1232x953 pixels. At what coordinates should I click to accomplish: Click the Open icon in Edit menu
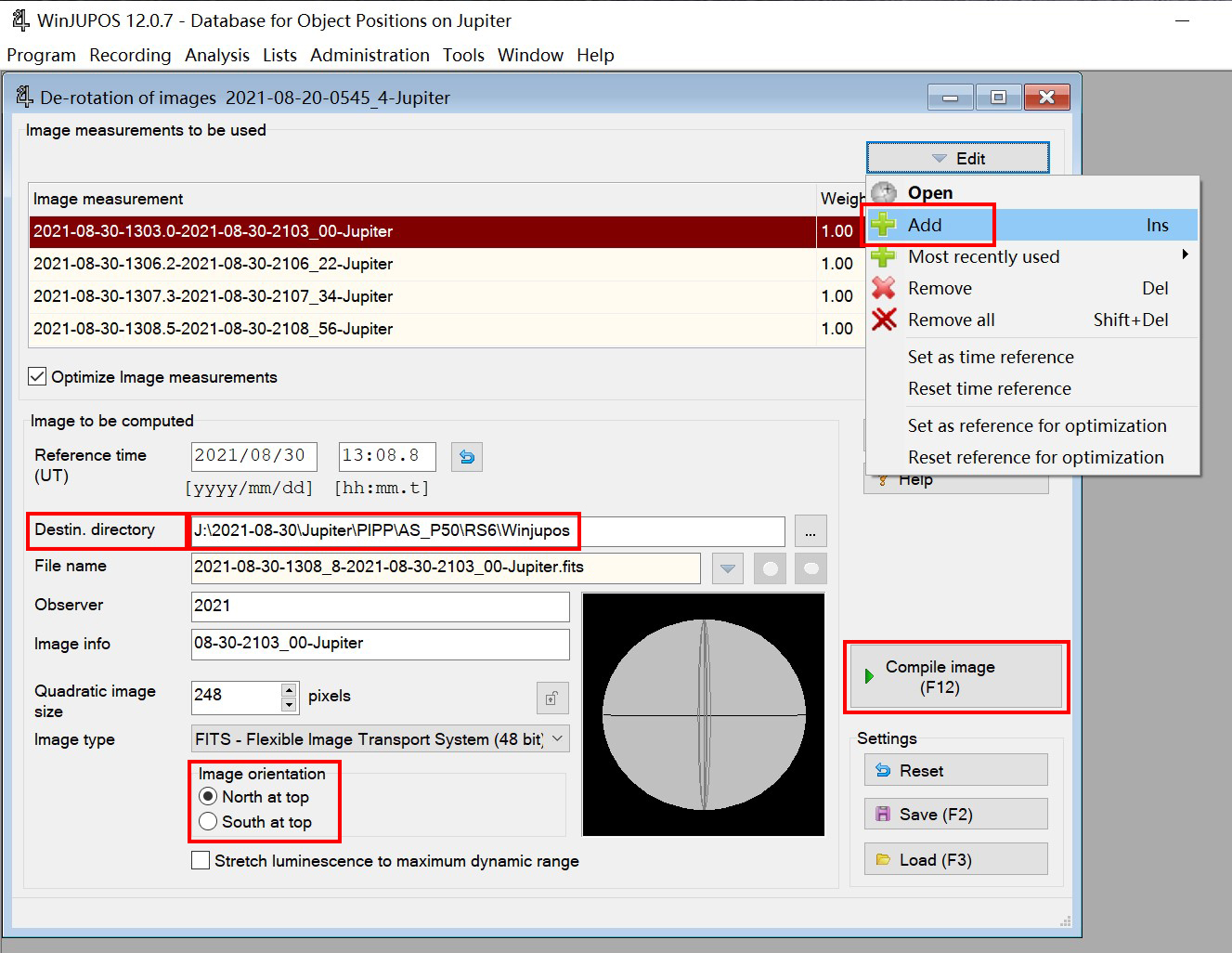(884, 192)
